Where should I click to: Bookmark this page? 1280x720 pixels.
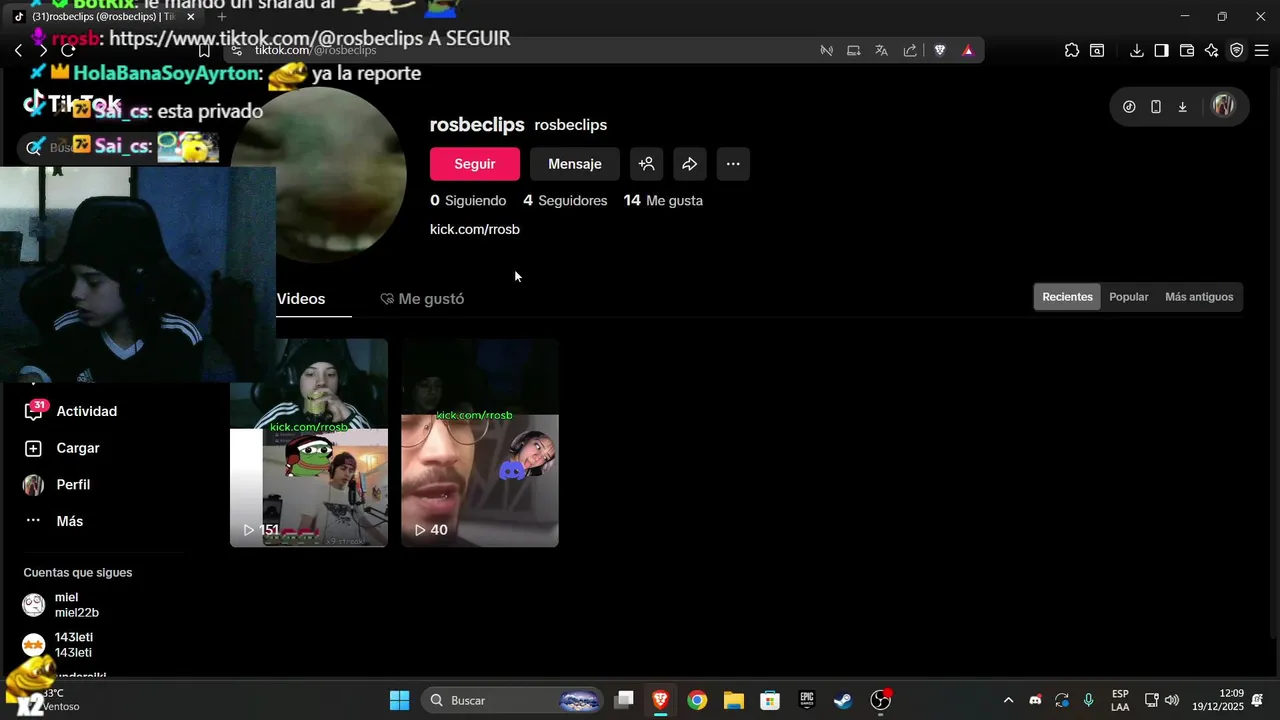pyautogui.click(x=204, y=50)
